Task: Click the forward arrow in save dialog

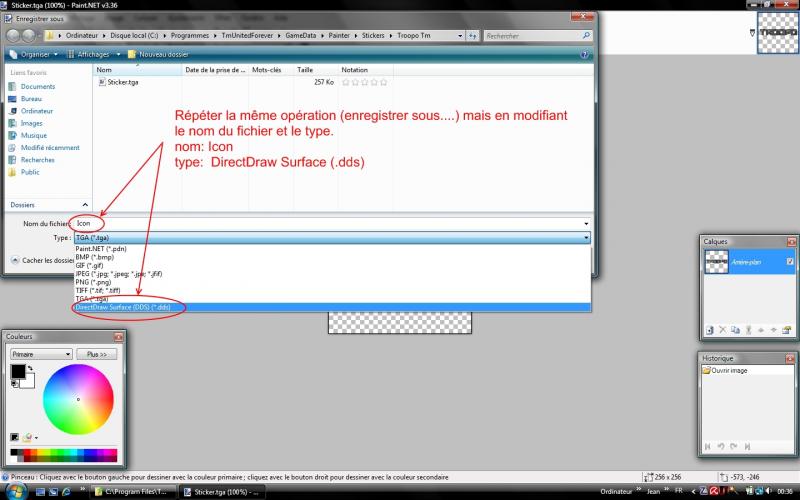Action: point(29,36)
